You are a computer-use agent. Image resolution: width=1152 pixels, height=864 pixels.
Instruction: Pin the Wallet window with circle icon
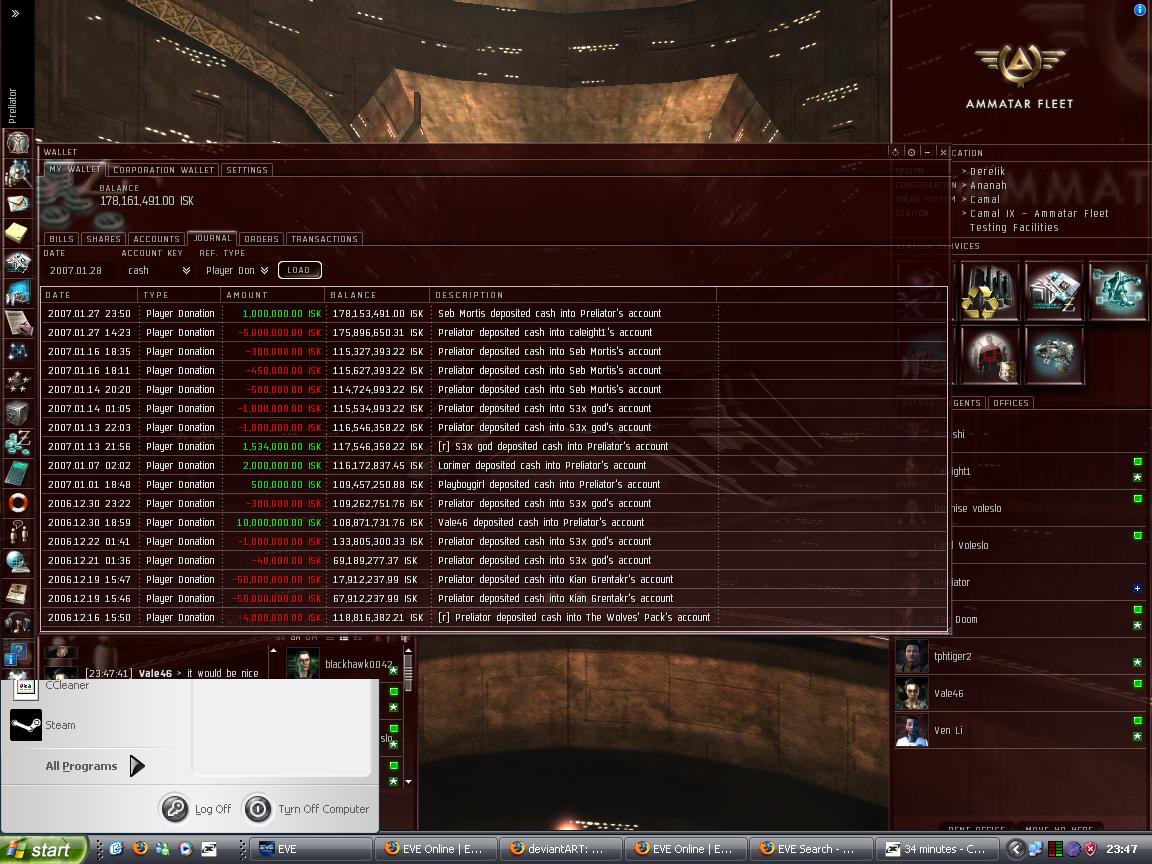911,152
